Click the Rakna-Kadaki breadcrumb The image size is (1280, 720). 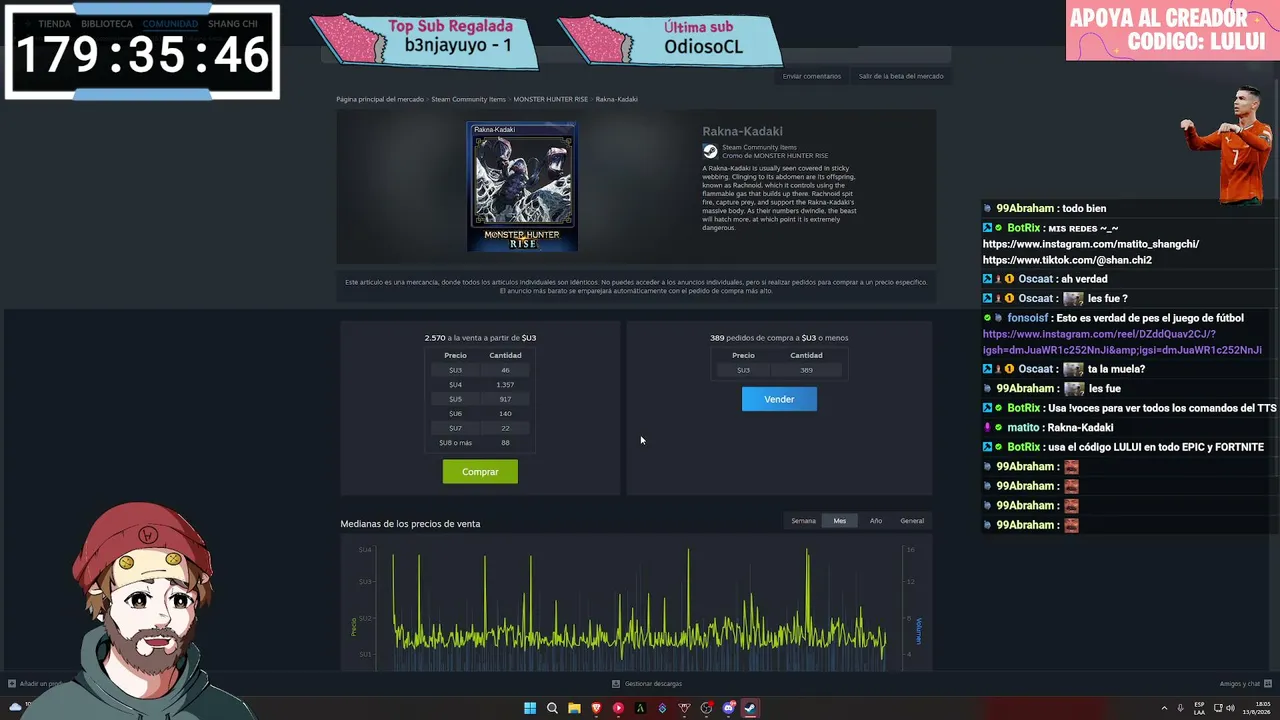617,99
